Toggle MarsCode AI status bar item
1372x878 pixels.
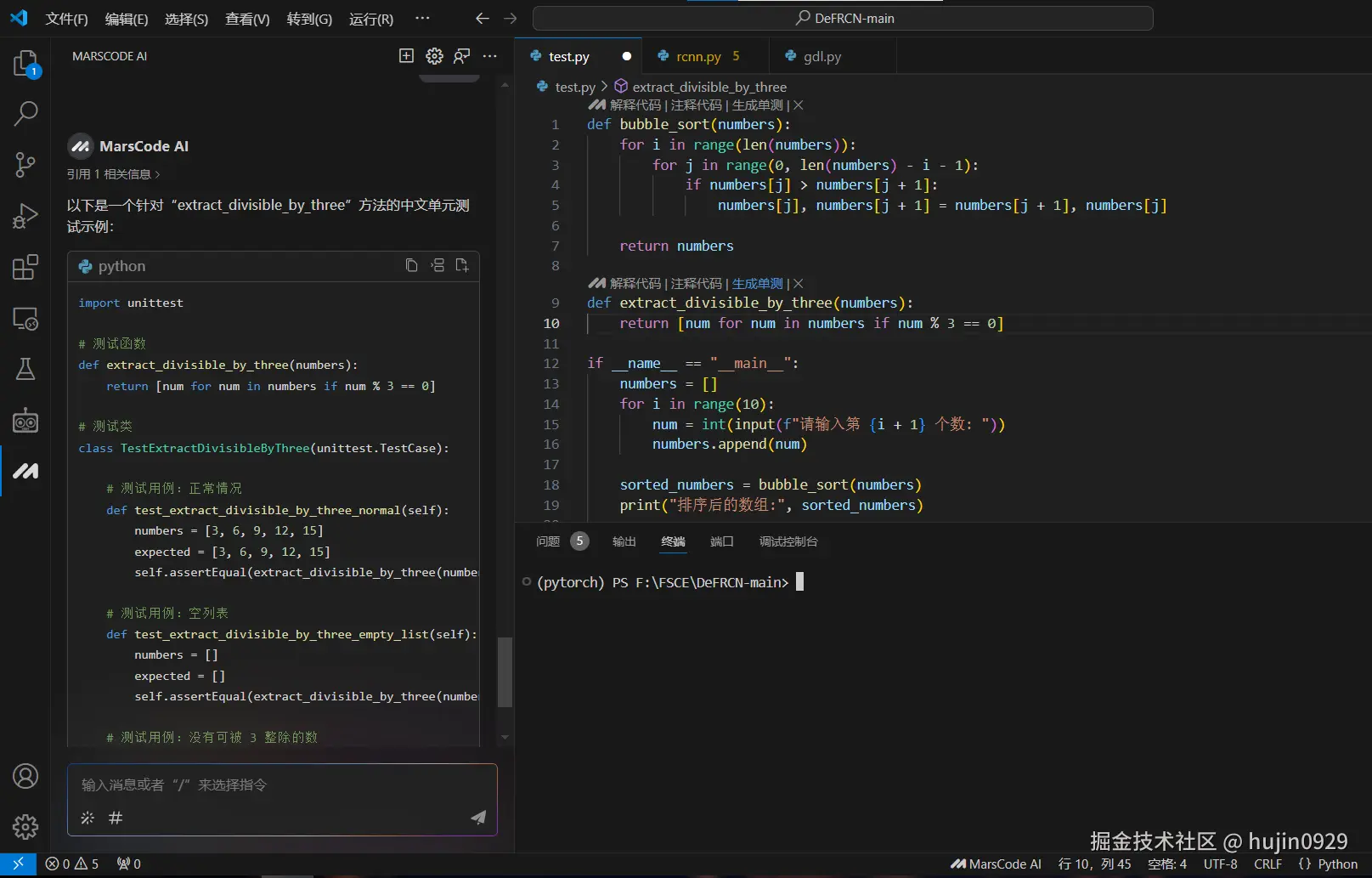pyautogui.click(x=996, y=864)
